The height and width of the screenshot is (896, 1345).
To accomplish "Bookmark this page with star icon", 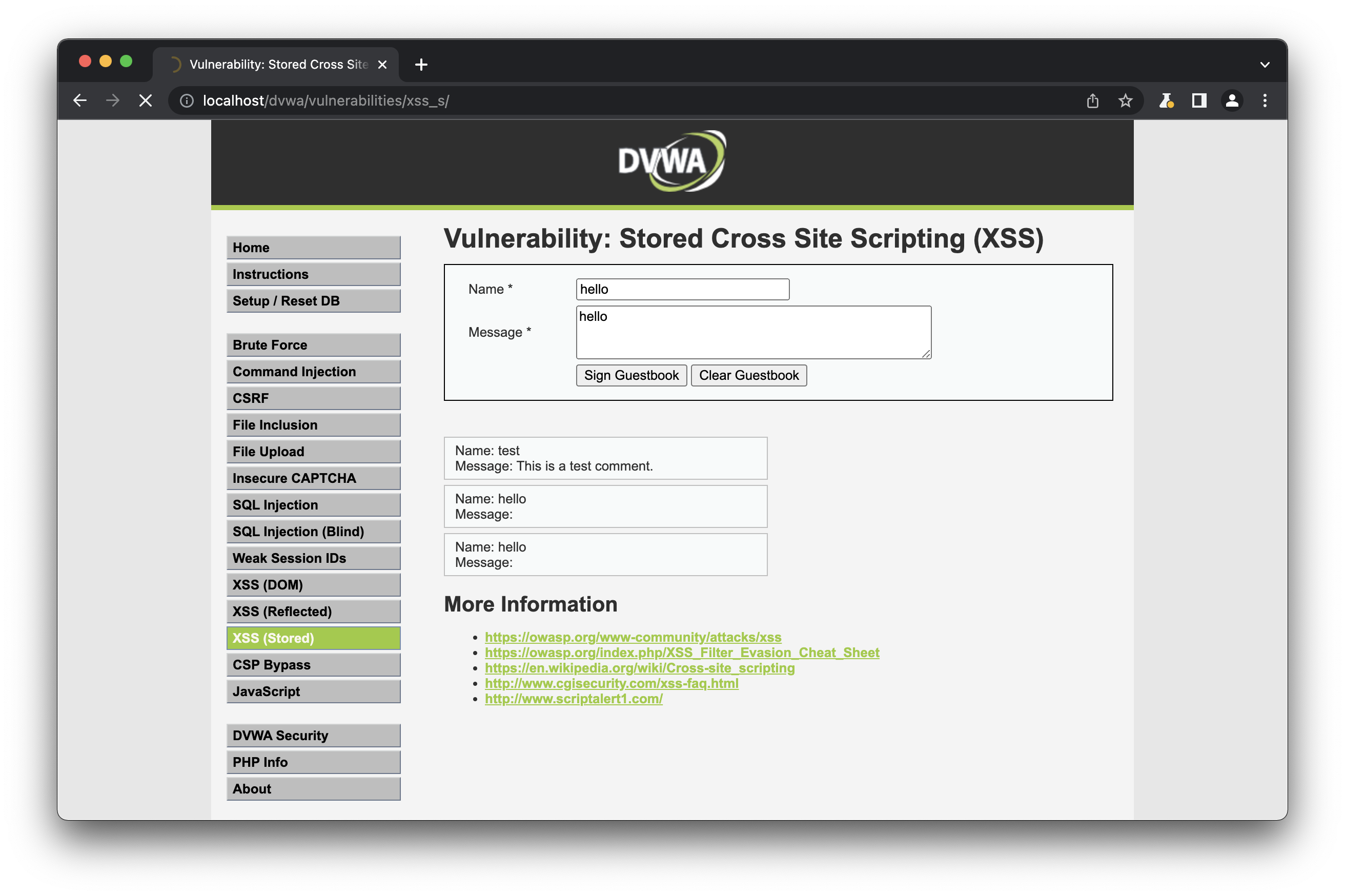I will (1125, 100).
